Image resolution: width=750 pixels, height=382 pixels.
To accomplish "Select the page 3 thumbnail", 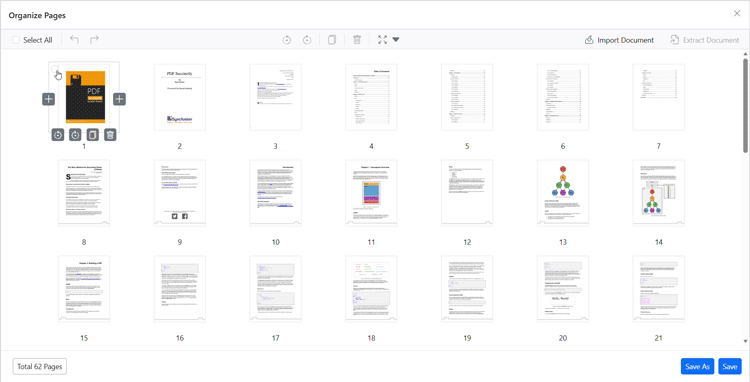I will [276, 97].
